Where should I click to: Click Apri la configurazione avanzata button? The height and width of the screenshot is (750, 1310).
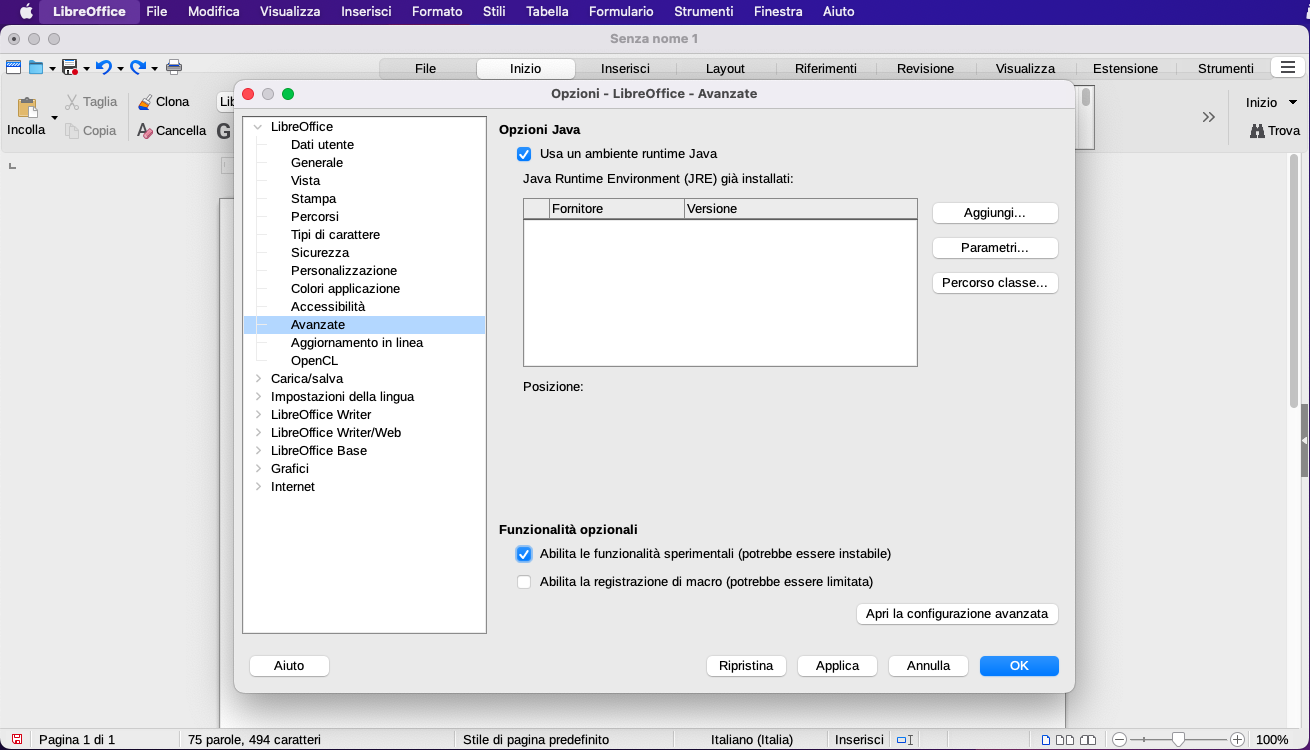[956, 614]
